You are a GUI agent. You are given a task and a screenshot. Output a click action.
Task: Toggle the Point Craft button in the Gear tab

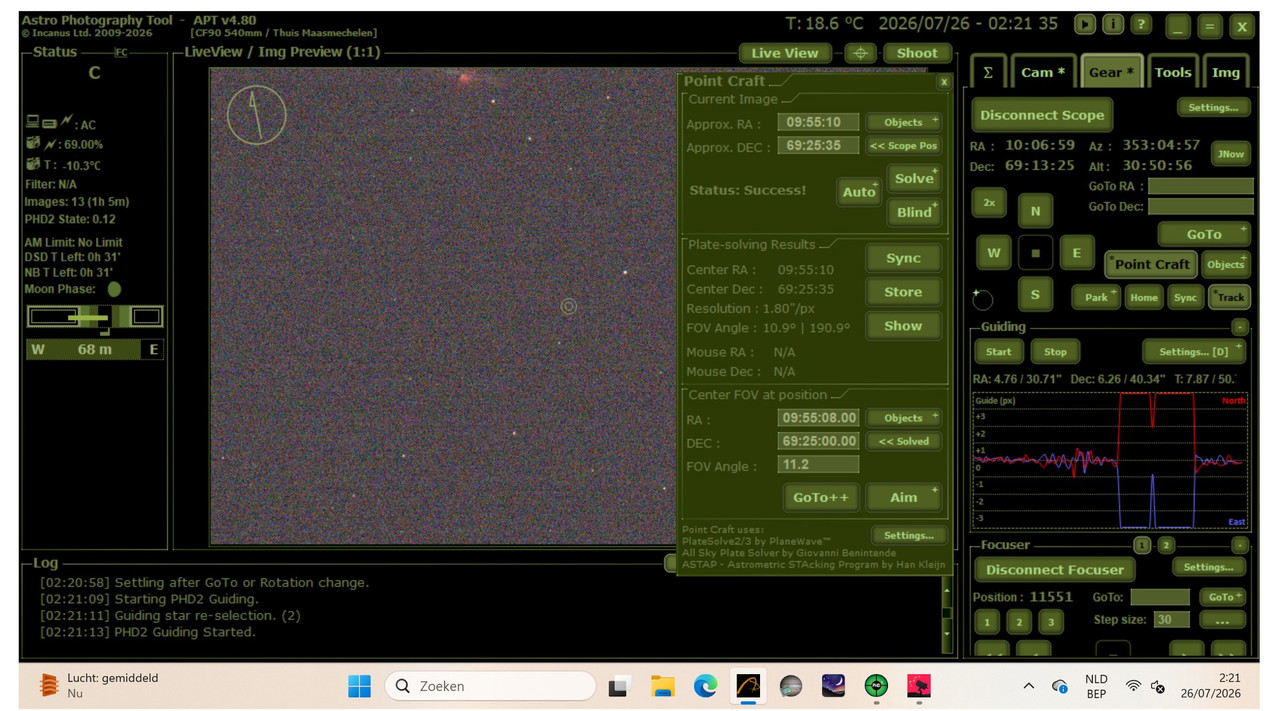1151,264
